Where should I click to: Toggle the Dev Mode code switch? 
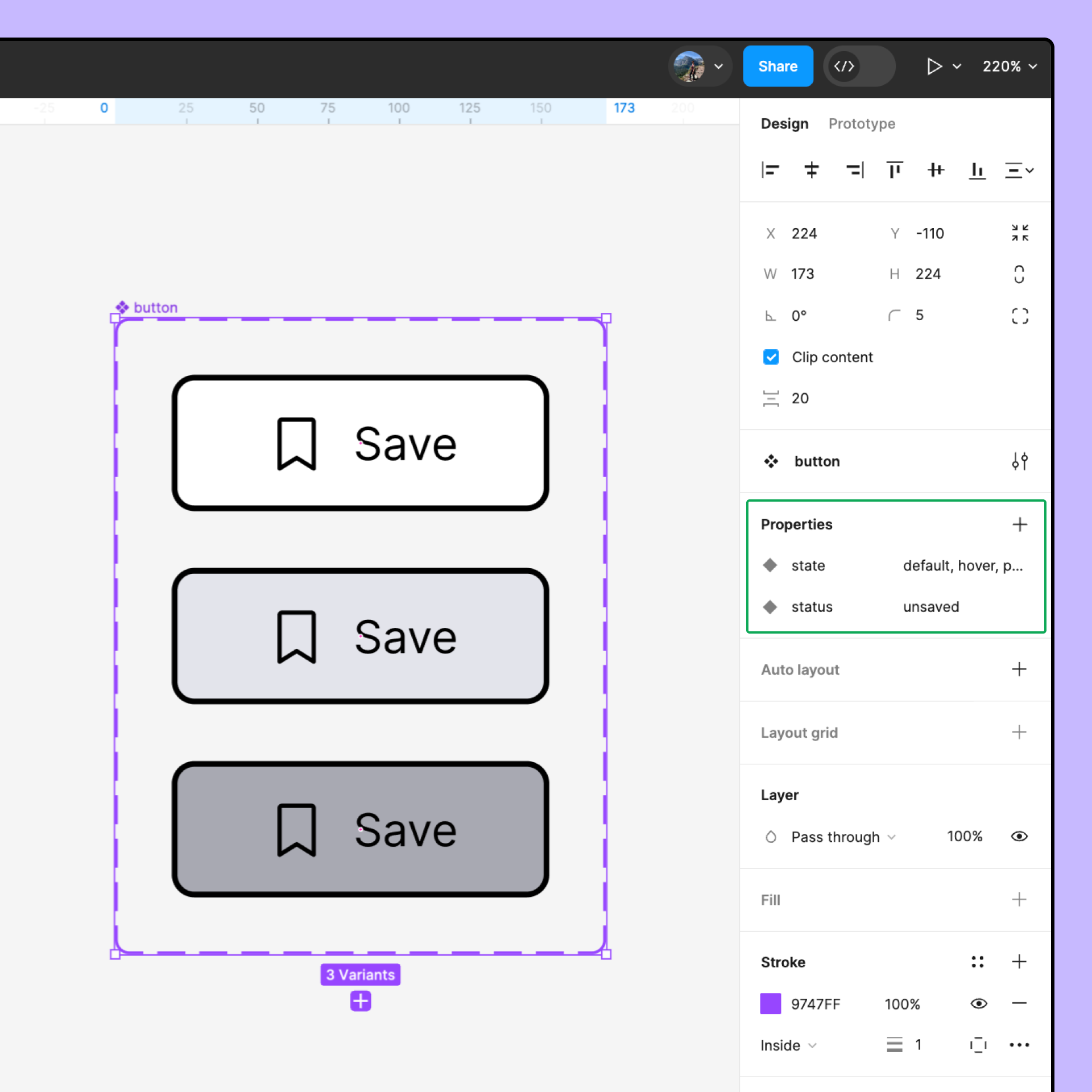[859, 67]
